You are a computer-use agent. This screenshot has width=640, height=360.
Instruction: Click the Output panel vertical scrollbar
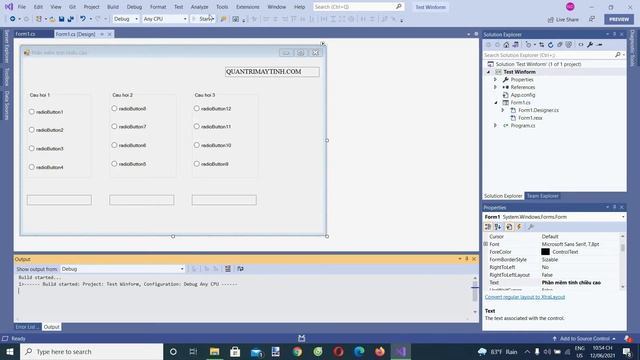[475, 295]
